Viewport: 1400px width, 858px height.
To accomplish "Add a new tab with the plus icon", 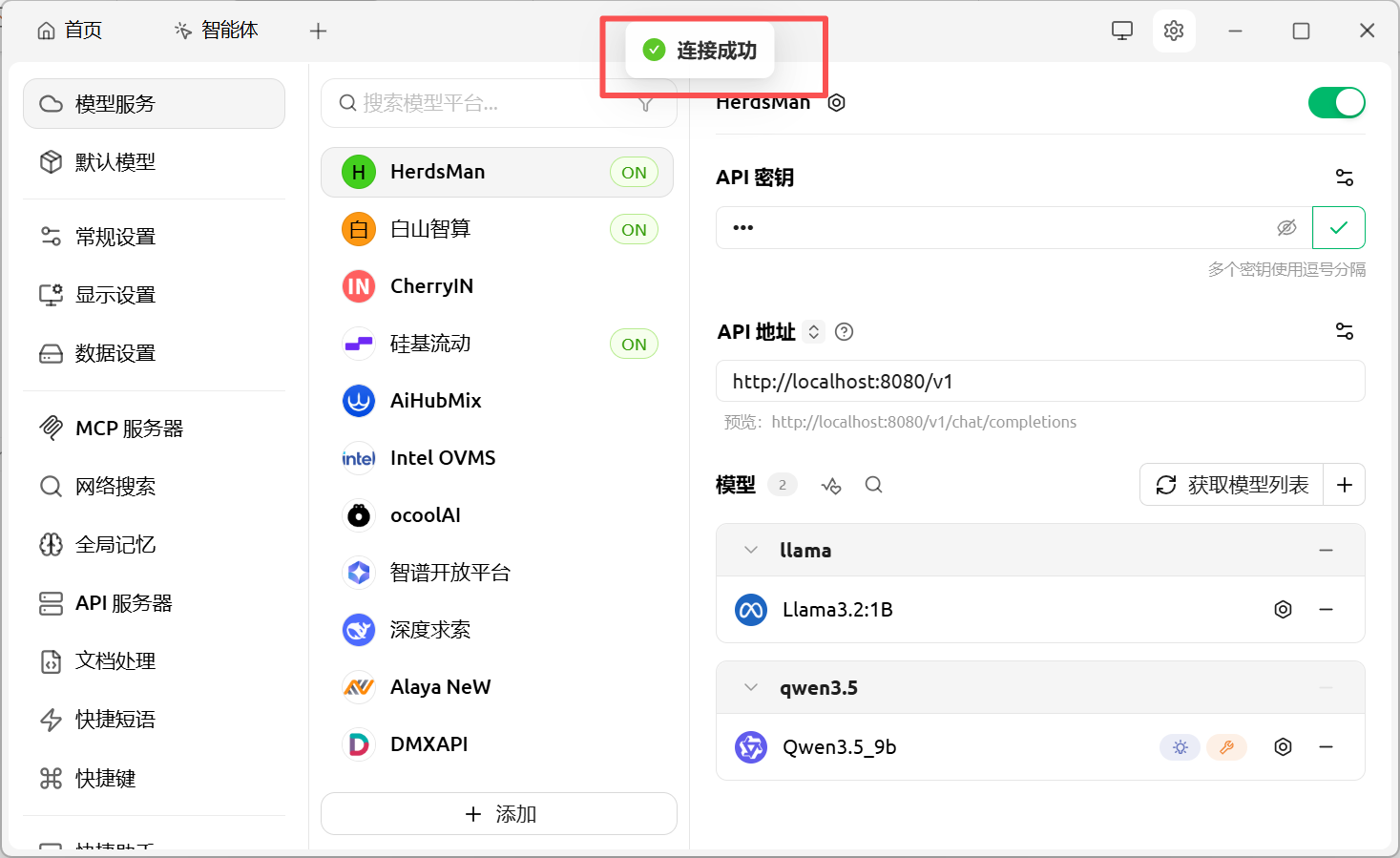I will point(319,31).
